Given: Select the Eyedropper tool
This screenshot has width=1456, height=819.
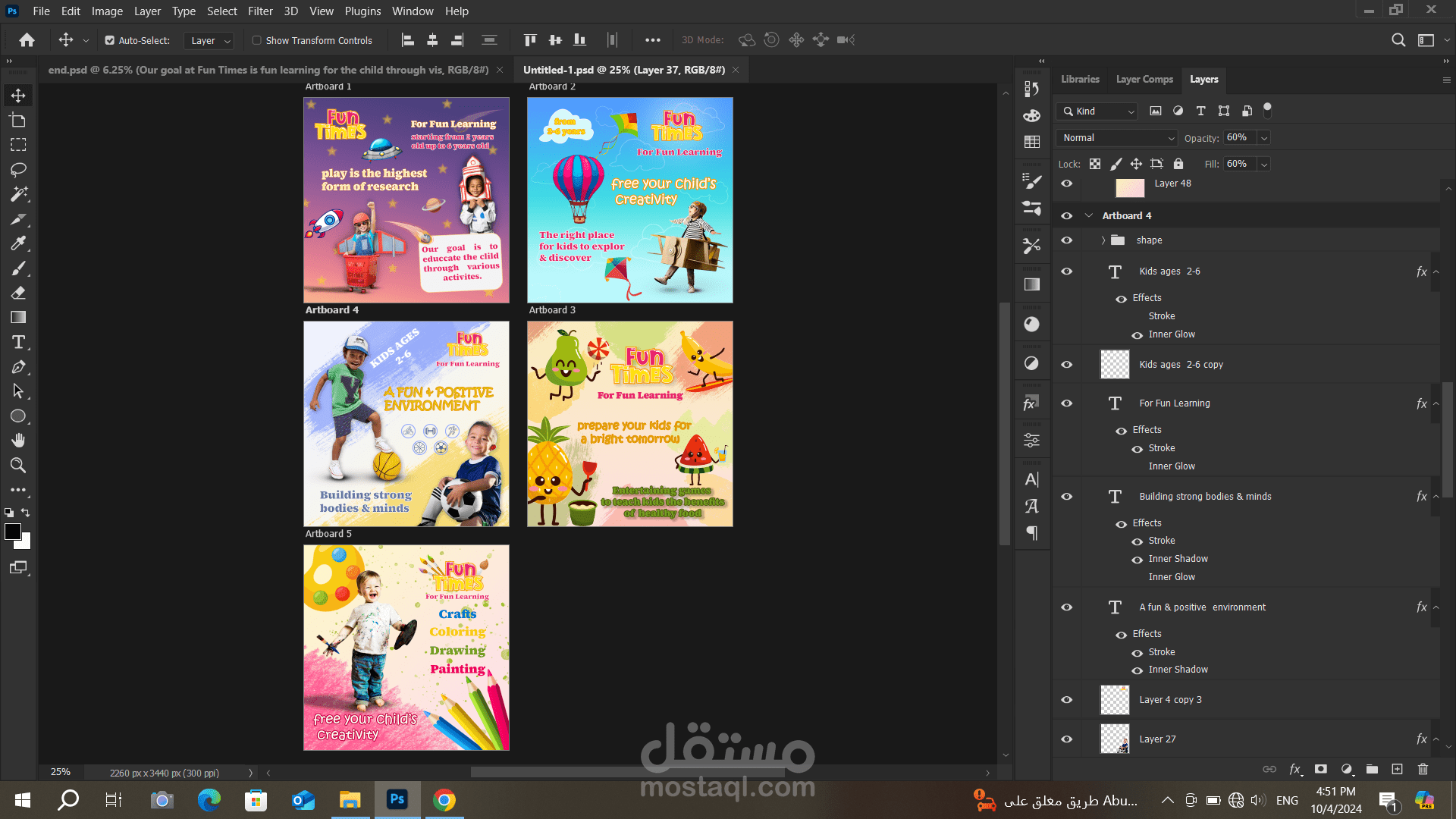Looking at the screenshot, I should point(18,243).
